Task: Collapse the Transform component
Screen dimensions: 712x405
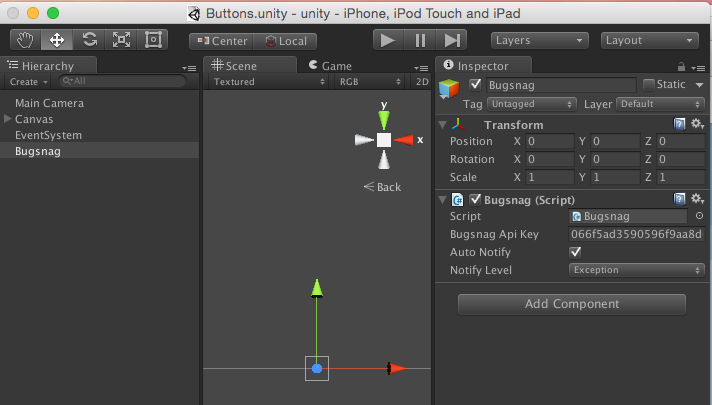Action: pyautogui.click(x=443, y=124)
